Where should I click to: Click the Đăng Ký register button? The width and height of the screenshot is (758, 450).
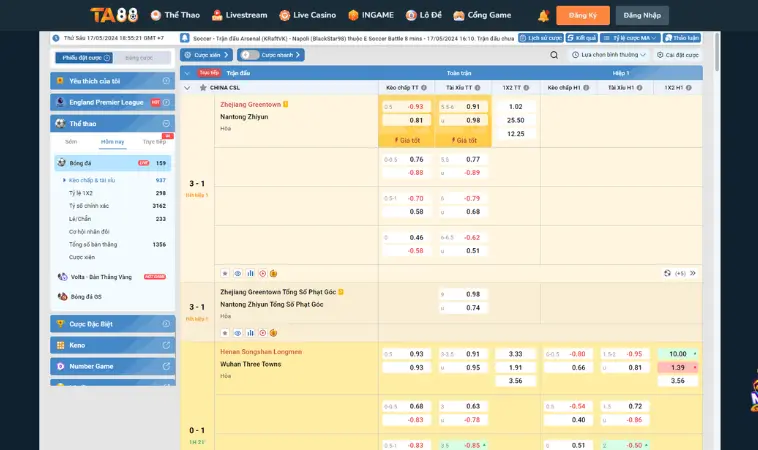581,16
